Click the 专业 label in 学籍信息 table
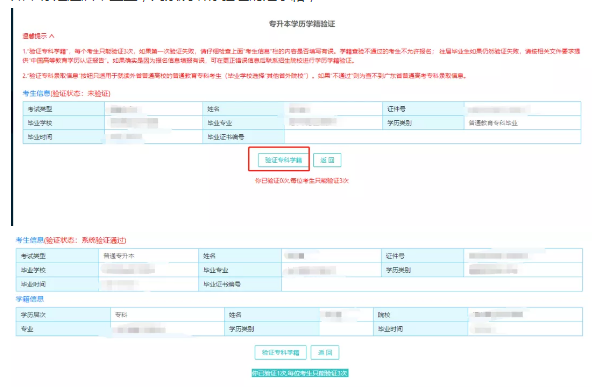601x387 pixels. [27, 329]
